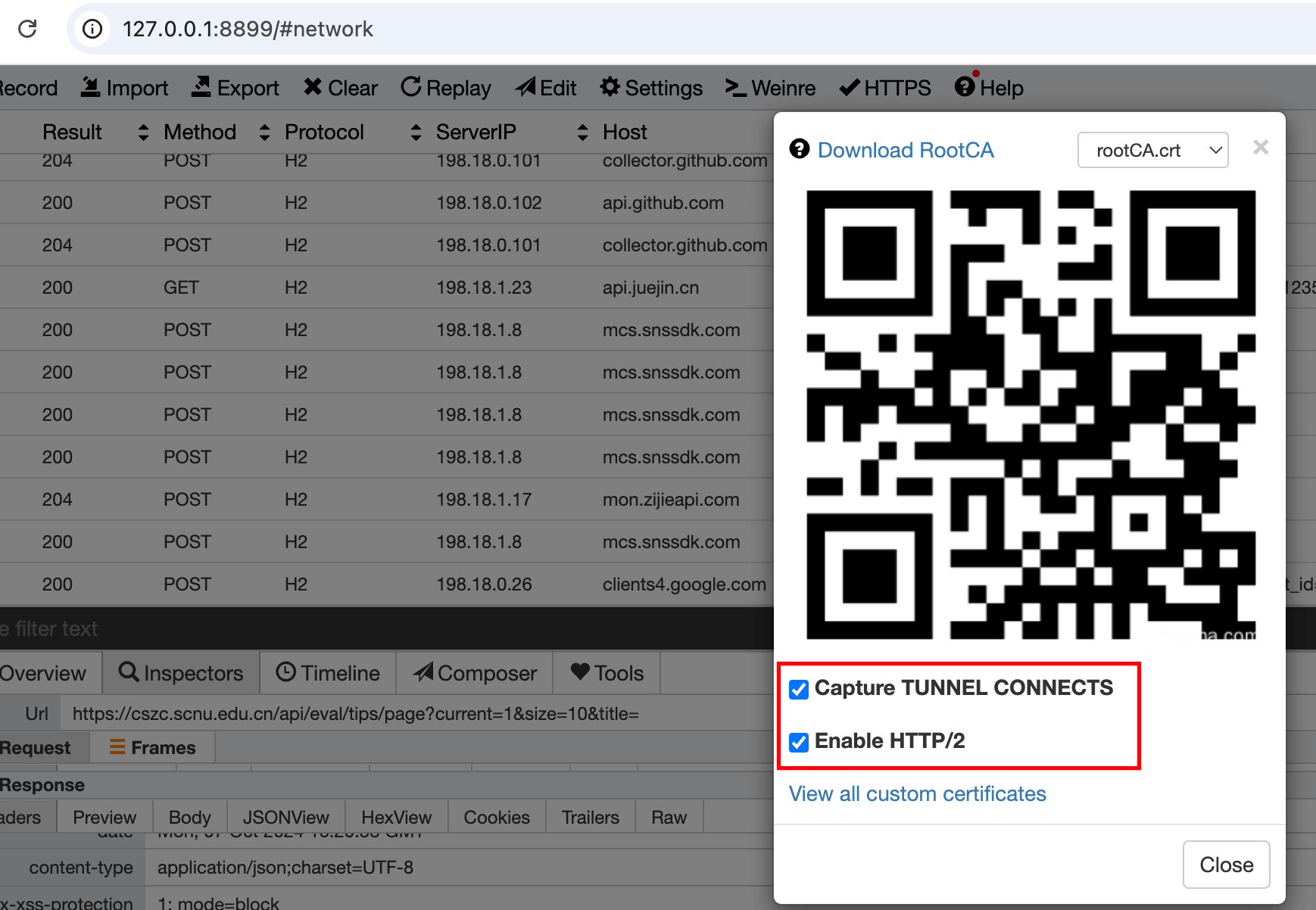Reload the page with browser refresh icon
The width and height of the screenshot is (1316, 910).
28,29
